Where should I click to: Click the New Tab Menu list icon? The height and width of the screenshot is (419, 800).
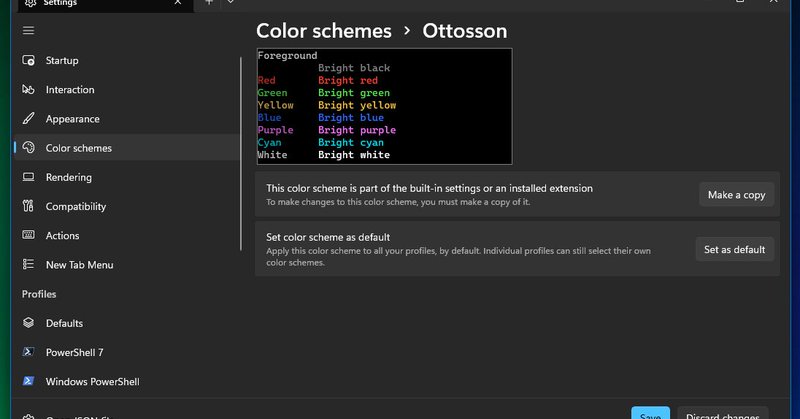pyautogui.click(x=29, y=264)
